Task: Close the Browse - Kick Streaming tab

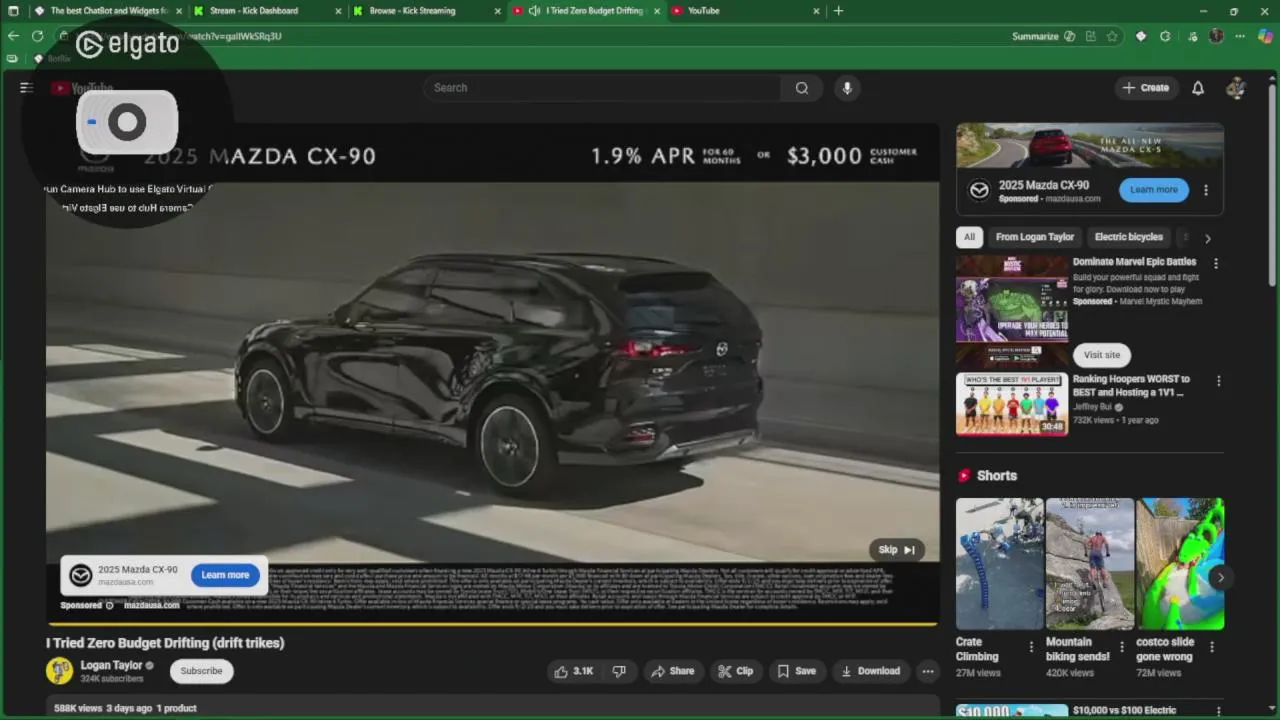Action: pyautogui.click(x=498, y=11)
